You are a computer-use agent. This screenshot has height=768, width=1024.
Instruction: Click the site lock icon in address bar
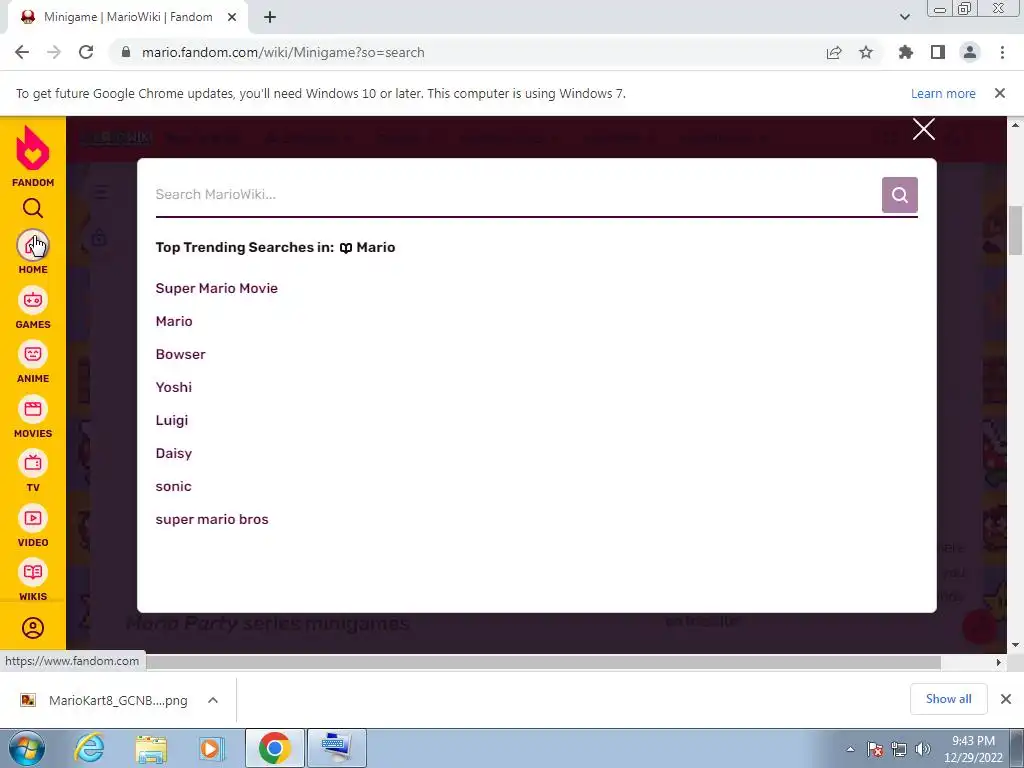click(126, 52)
